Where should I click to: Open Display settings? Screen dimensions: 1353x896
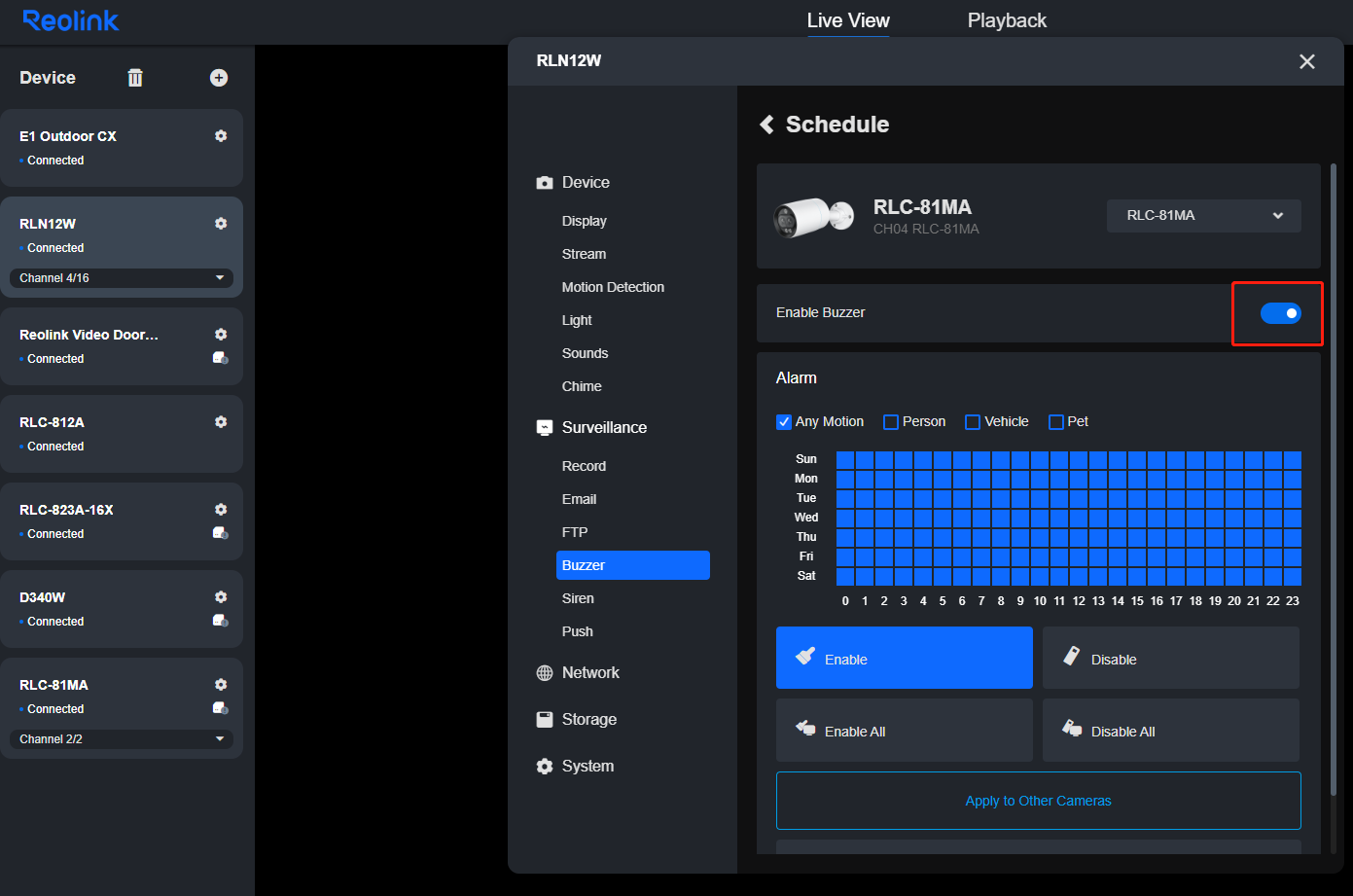tap(585, 221)
